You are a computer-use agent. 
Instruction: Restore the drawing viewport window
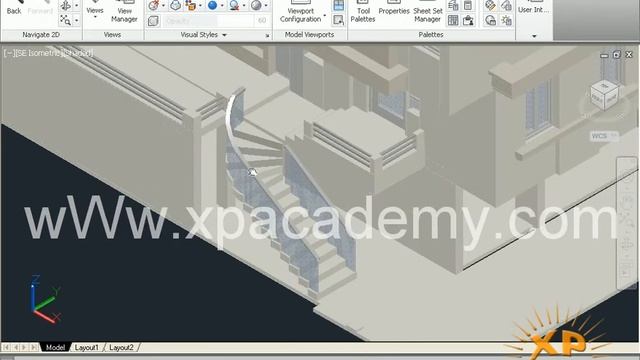point(617,54)
